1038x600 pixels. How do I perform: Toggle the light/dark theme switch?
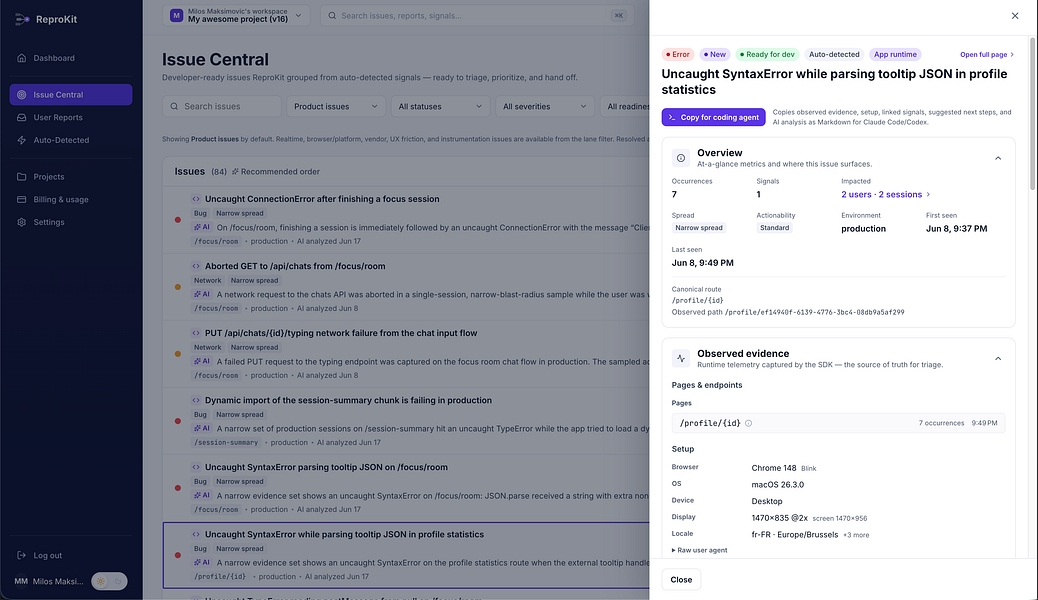pos(109,581)
